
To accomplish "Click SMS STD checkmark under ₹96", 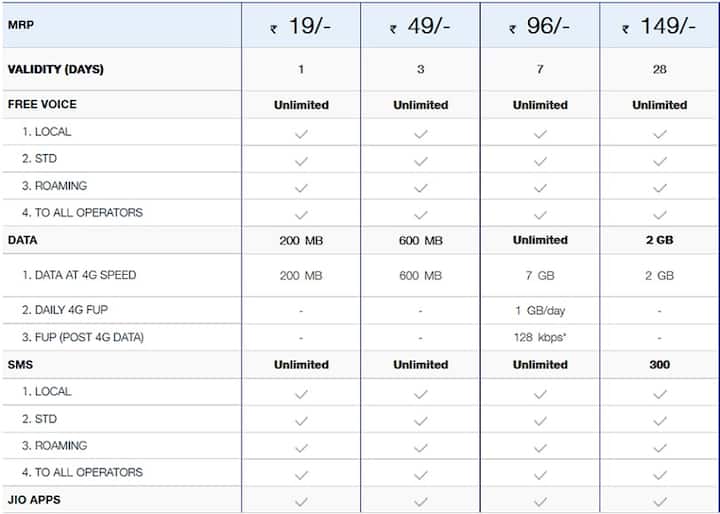I will tap(540, 421).
